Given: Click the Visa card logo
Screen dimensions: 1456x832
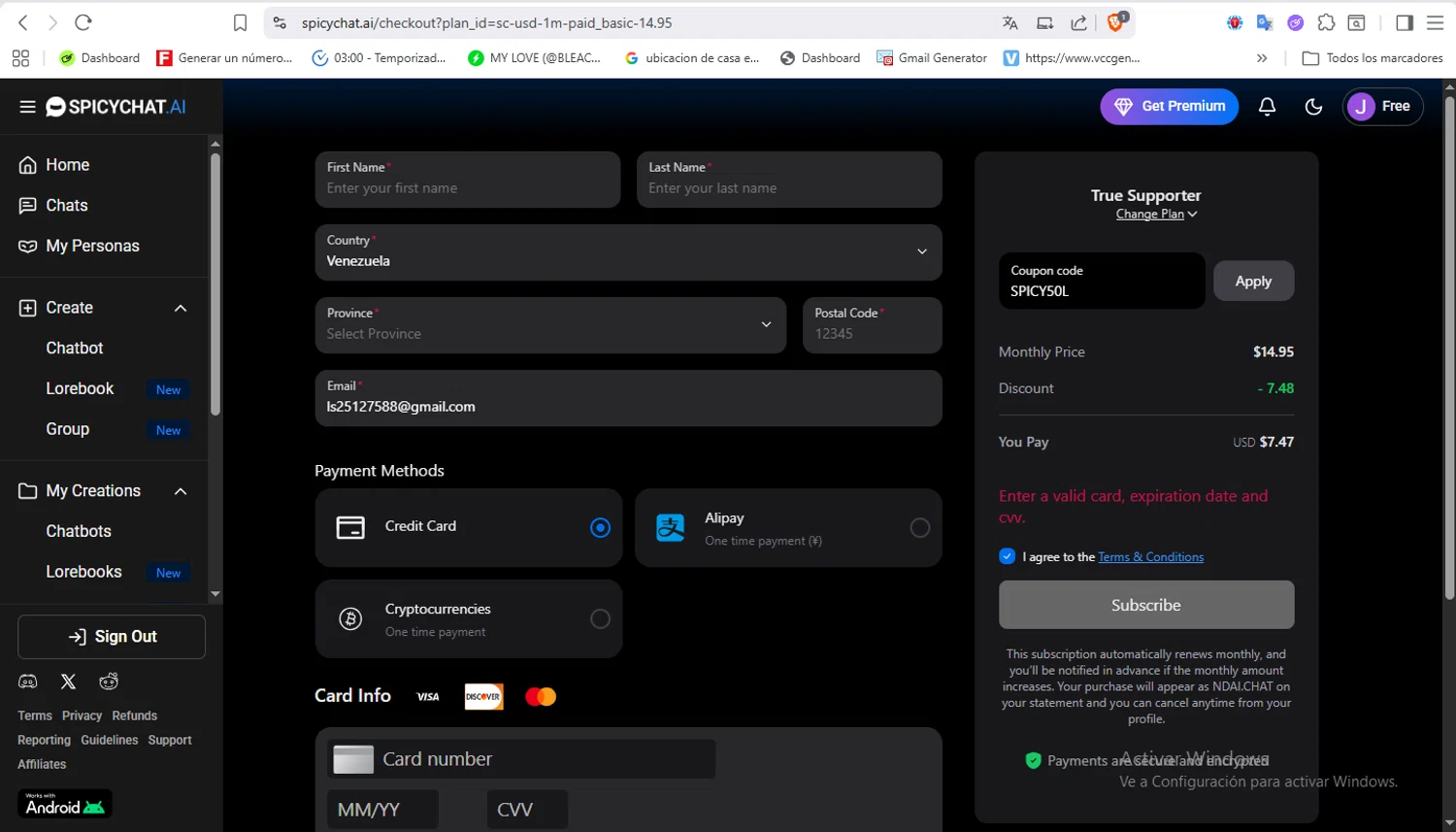Looking at the screenshot, I should point(428,696).
